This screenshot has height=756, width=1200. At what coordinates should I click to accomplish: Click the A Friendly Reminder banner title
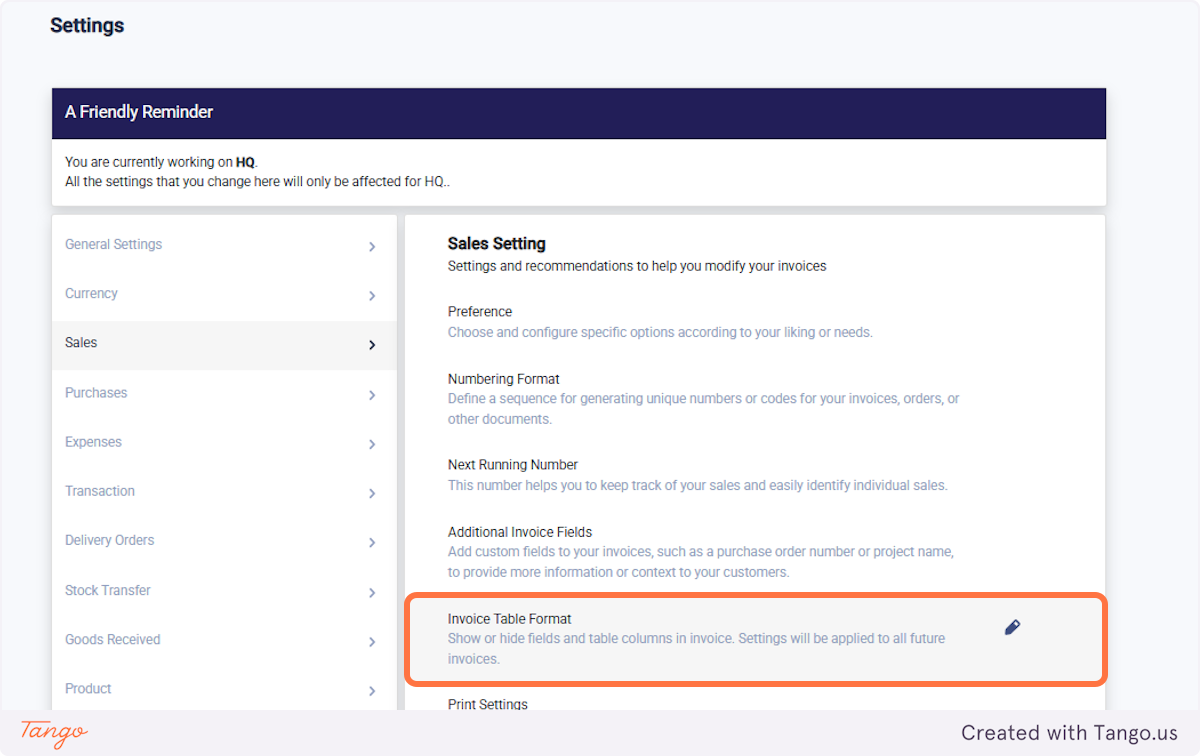pos(139,112)
